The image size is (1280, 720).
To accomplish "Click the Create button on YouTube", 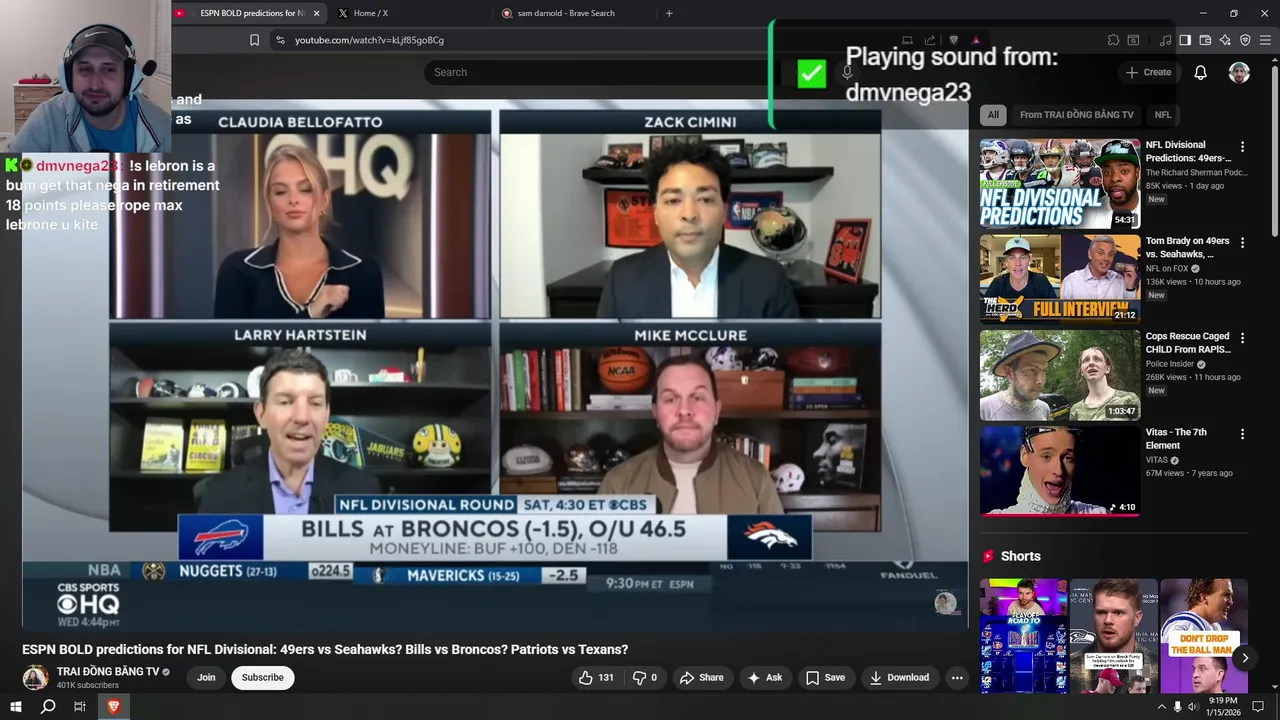I will (1148, 72).
